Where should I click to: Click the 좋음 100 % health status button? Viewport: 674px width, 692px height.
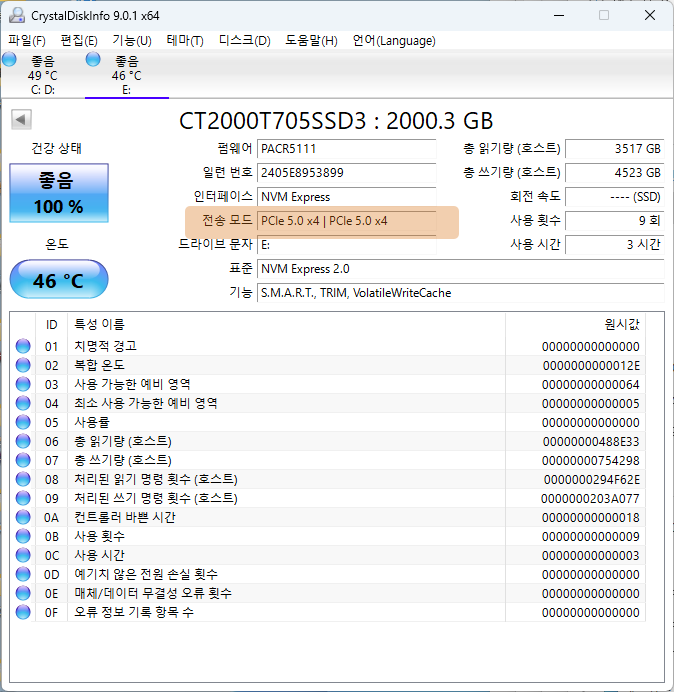coord(58,193)
